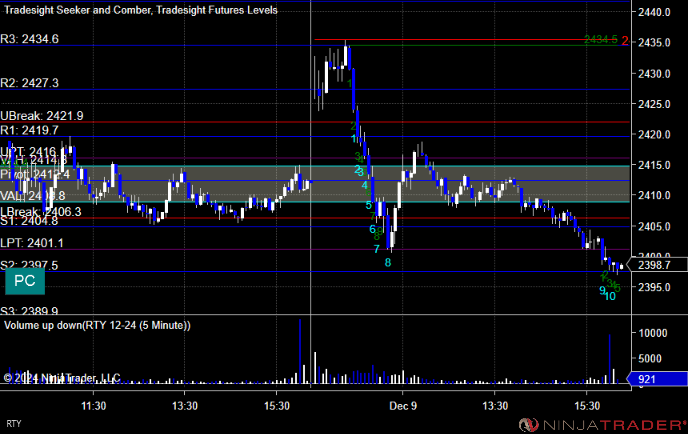Click the red 2 marker near 2435
This screenshot has height=434, width=688.
click(625, 41)
